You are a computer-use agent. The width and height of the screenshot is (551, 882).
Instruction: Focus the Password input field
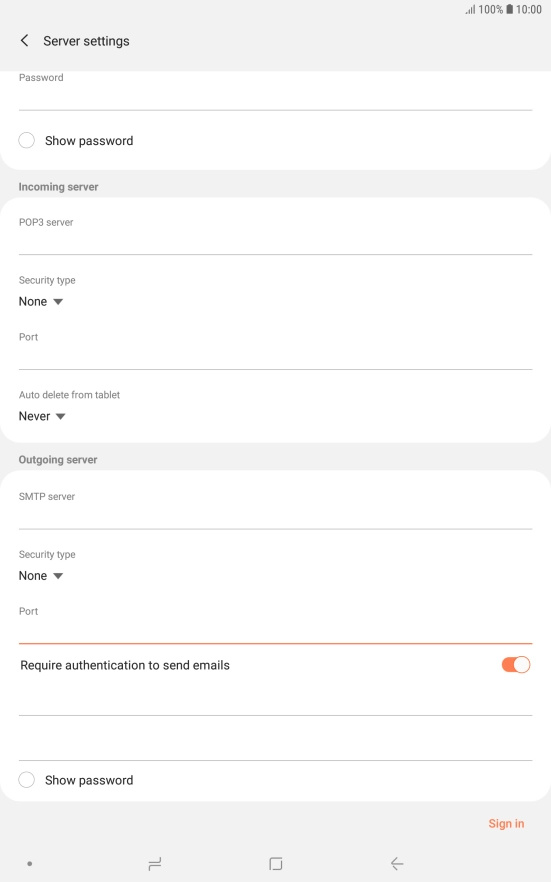point(276,98)
